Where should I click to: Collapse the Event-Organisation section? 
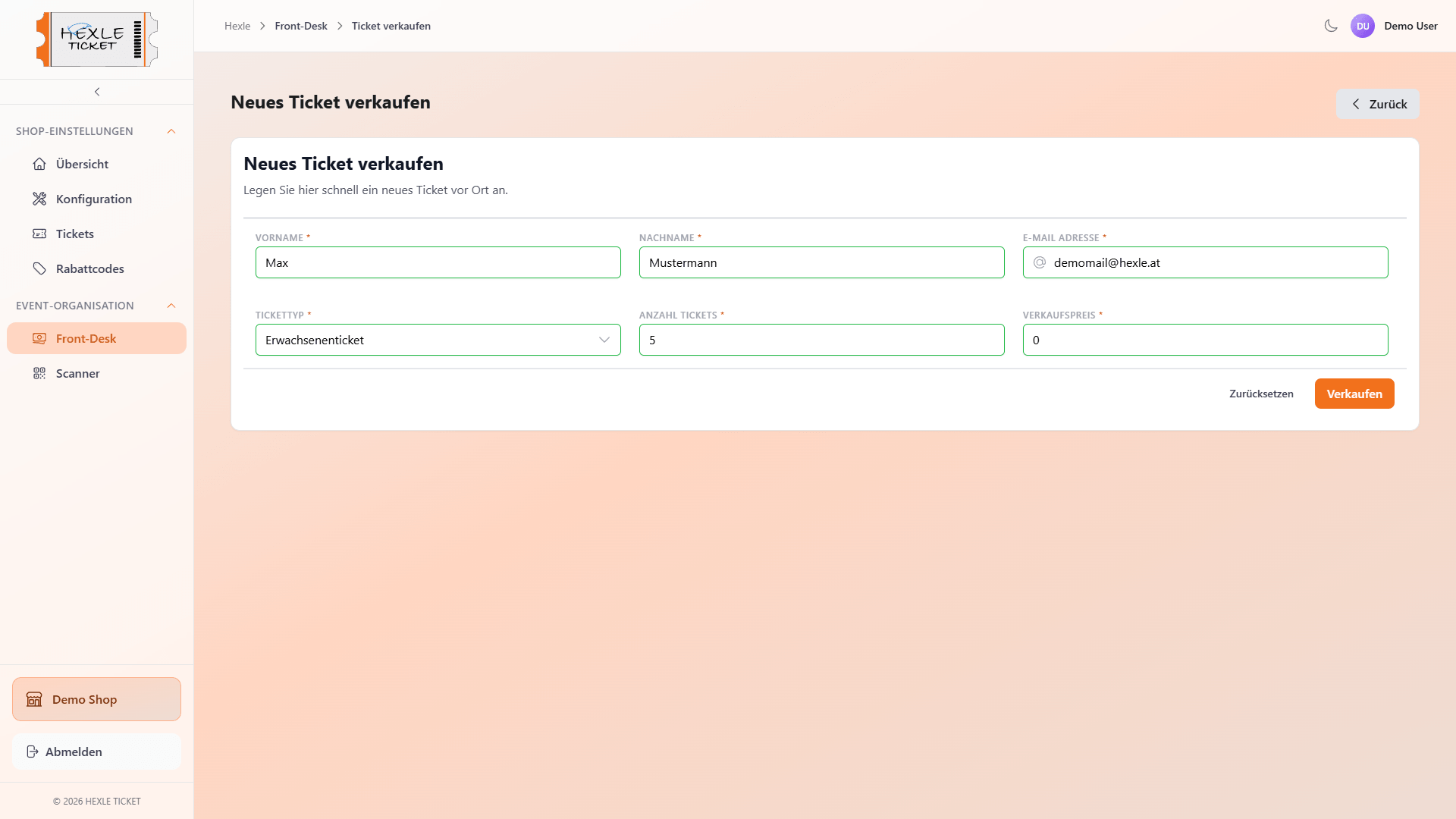pyautogui.click(x=171, y=306)
